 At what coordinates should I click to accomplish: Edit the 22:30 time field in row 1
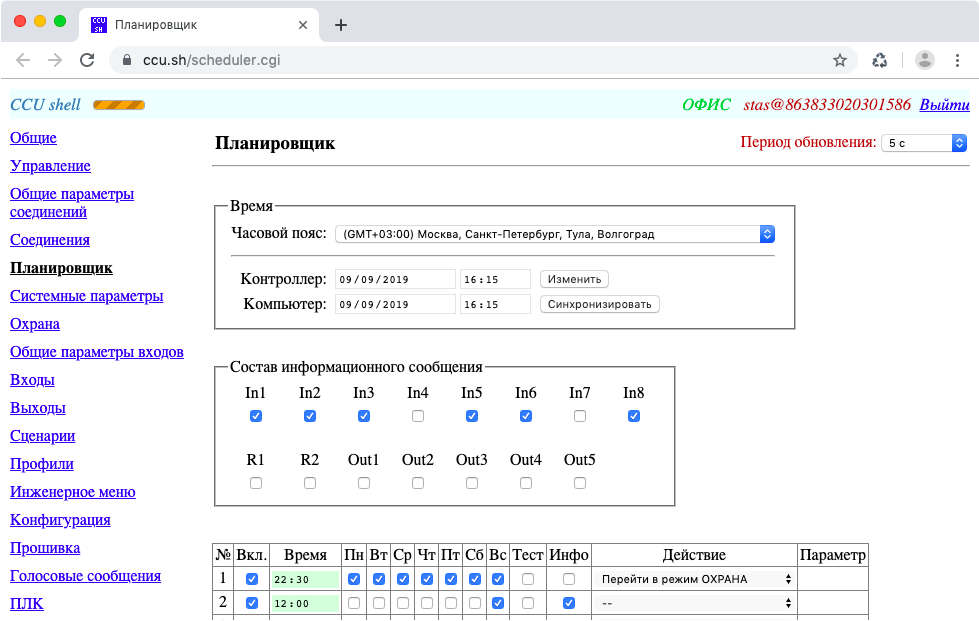point(305,579)
